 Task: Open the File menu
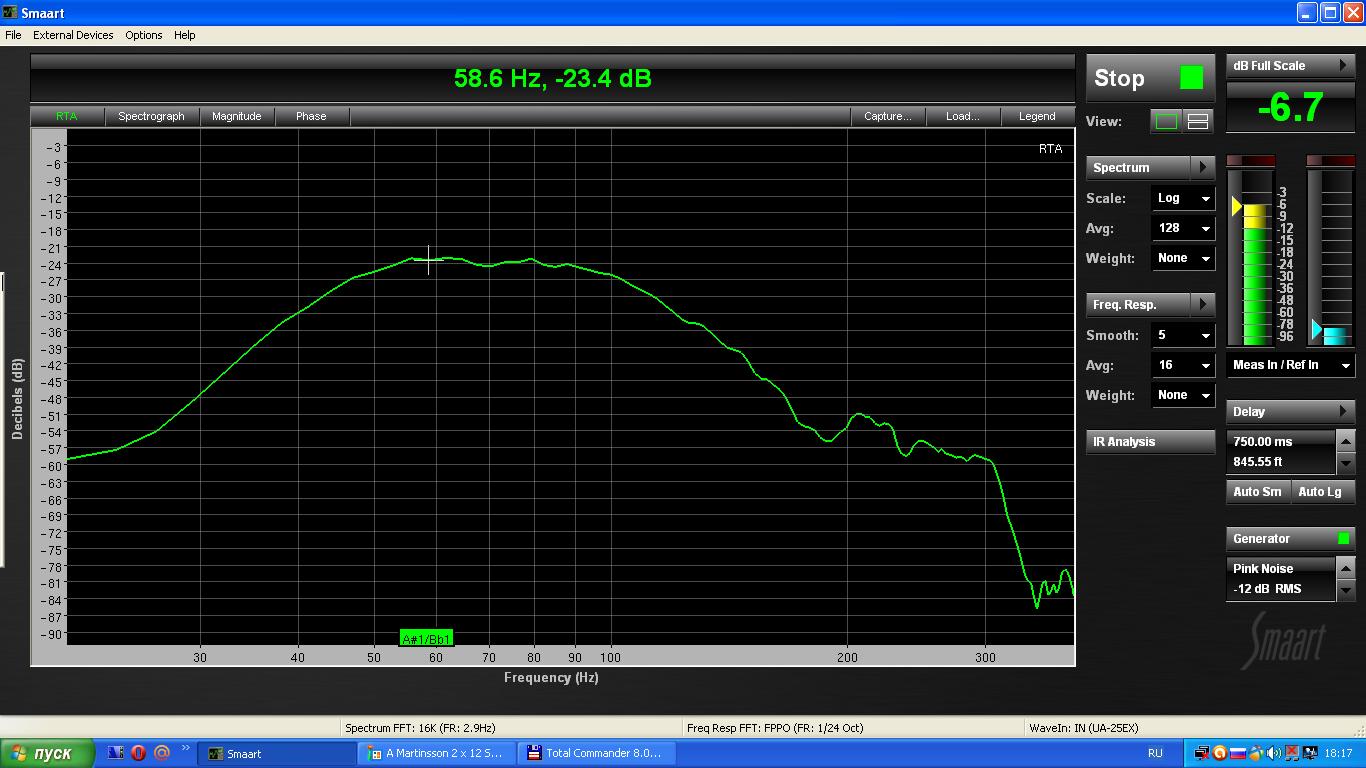[13, 35]
